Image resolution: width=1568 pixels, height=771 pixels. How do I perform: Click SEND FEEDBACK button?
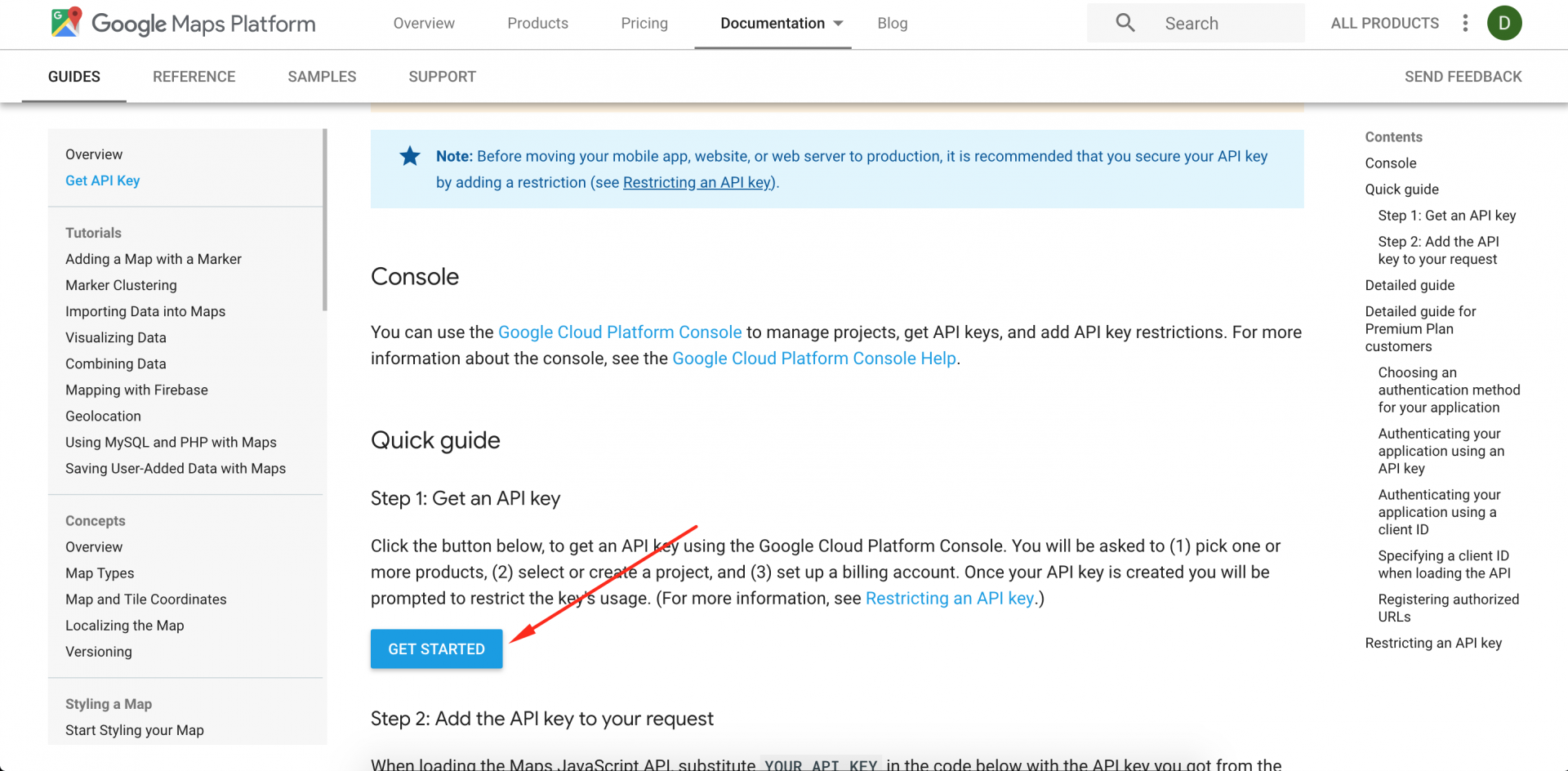(1463, 77)
